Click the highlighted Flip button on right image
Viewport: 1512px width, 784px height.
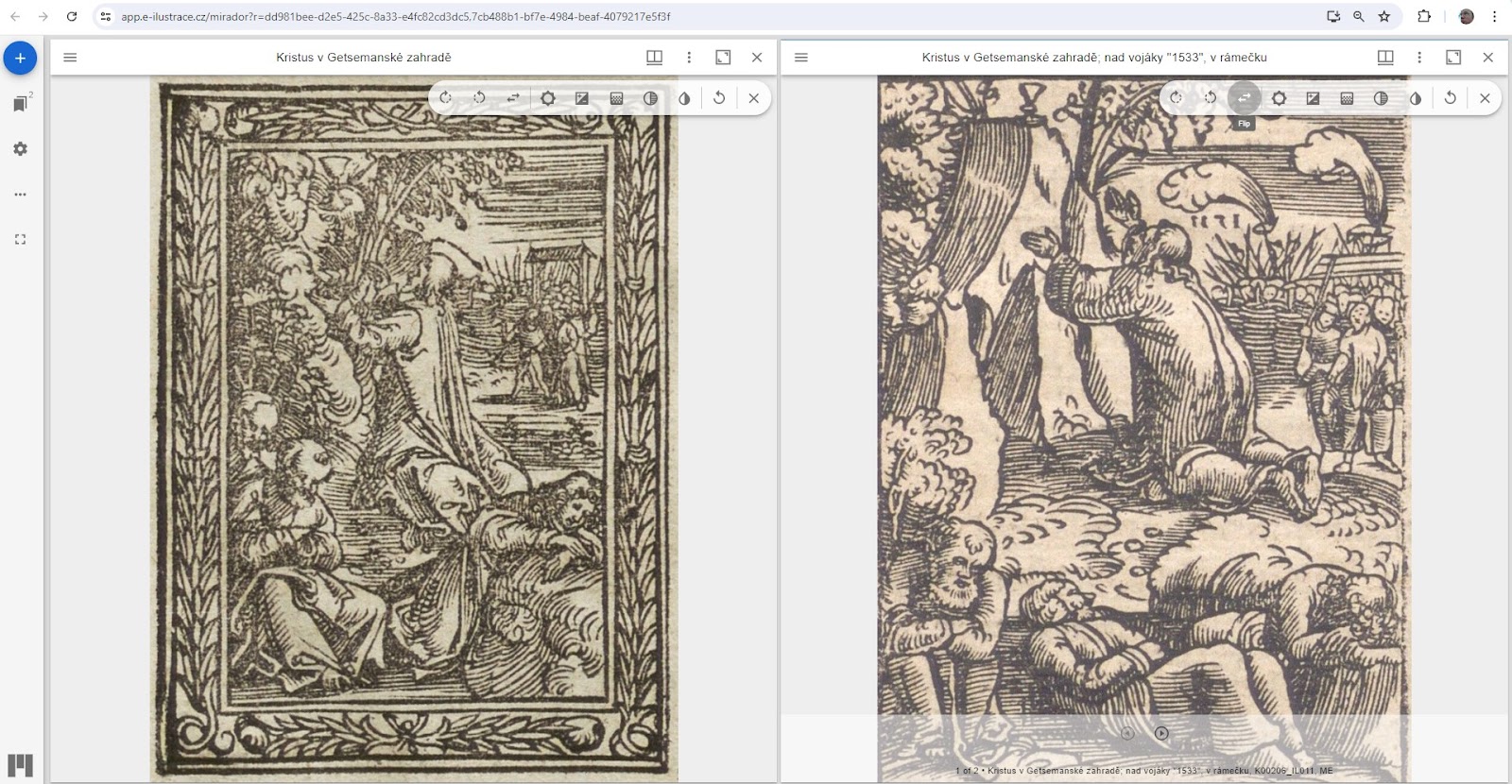tap(1245, 98)
